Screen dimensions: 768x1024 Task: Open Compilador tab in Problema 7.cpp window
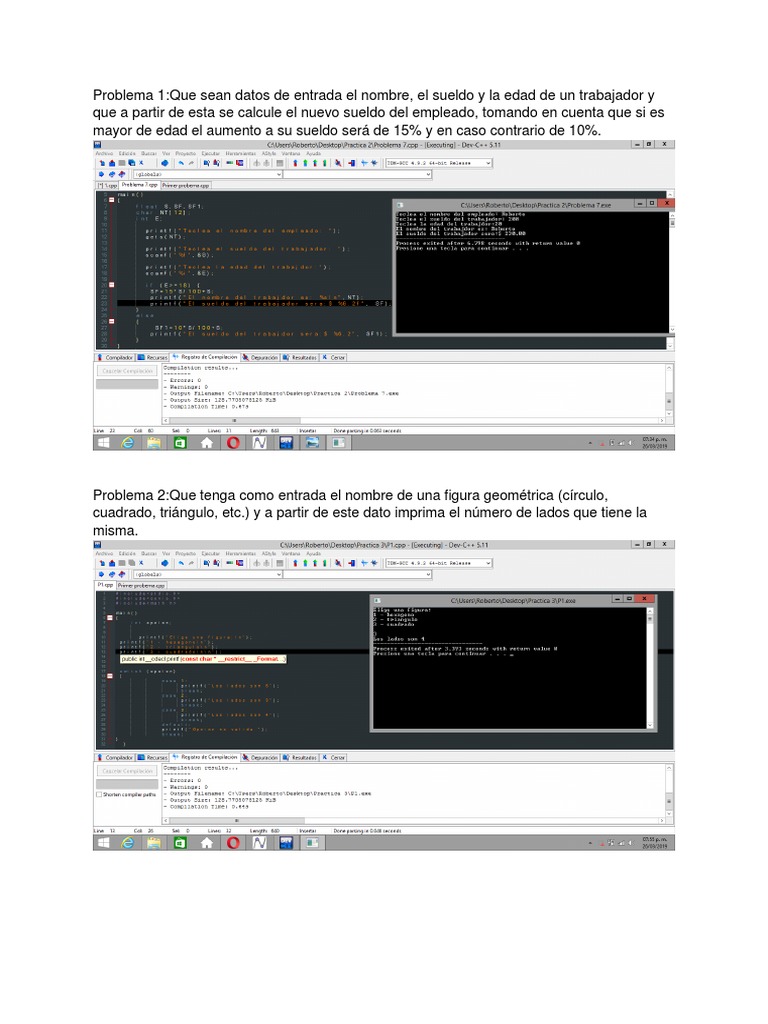click(116, 358)
